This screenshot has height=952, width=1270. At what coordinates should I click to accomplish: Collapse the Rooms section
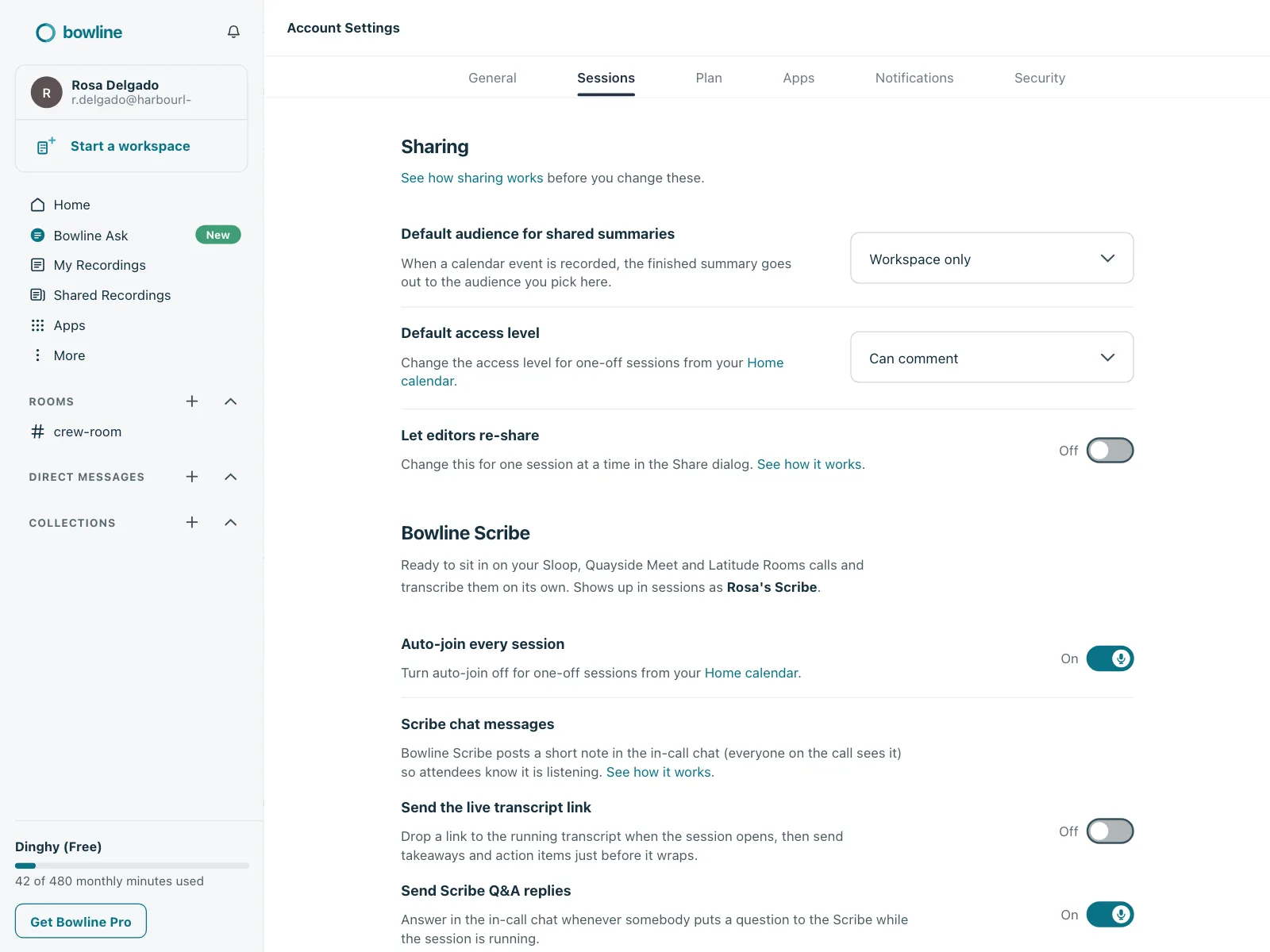coord(231,401)
